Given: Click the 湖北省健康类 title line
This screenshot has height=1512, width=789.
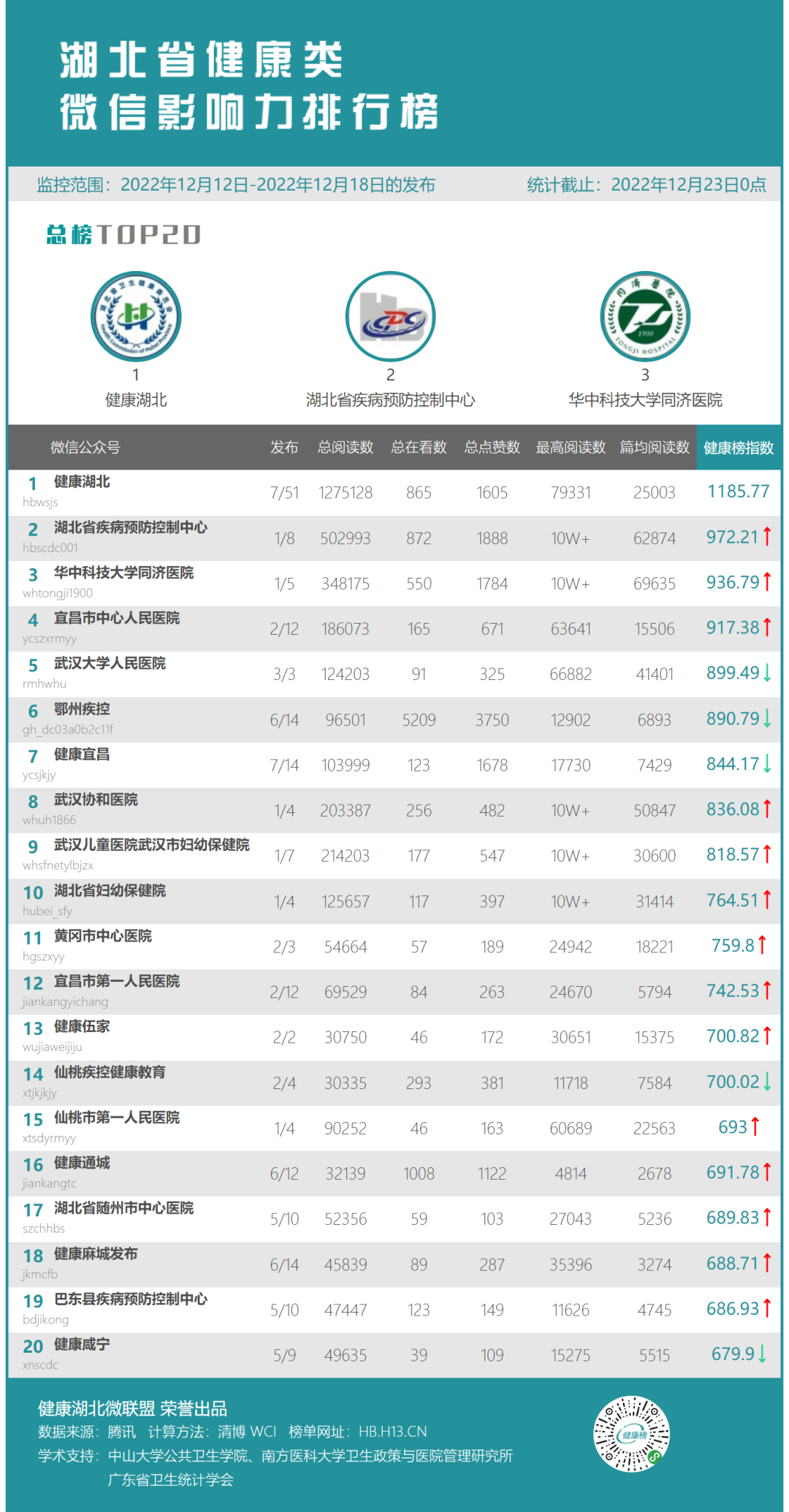Looking at the screenshot, I should click(x=202, y=60).
